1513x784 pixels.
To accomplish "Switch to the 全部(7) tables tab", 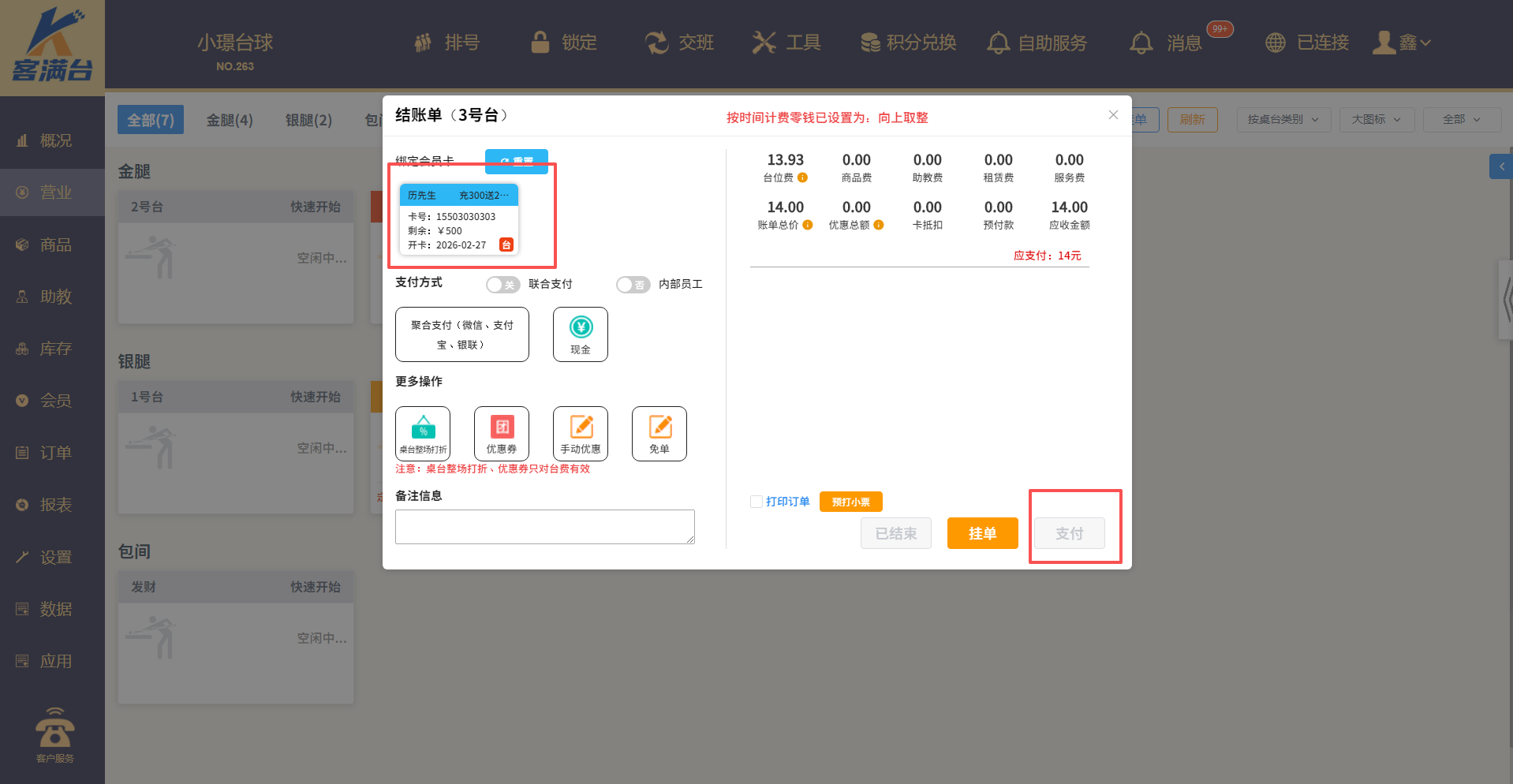I will (x=151, y=120).
